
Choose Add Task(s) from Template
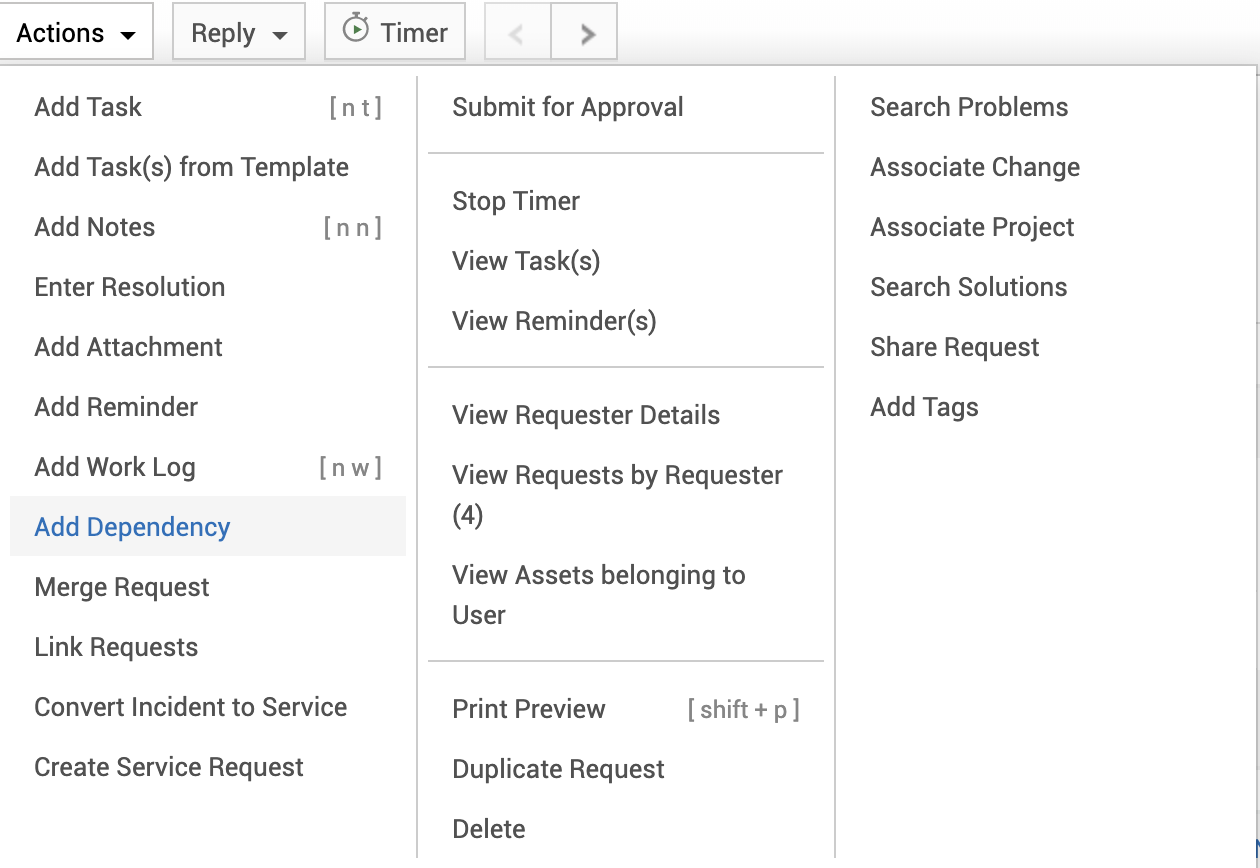click(191, 167)
